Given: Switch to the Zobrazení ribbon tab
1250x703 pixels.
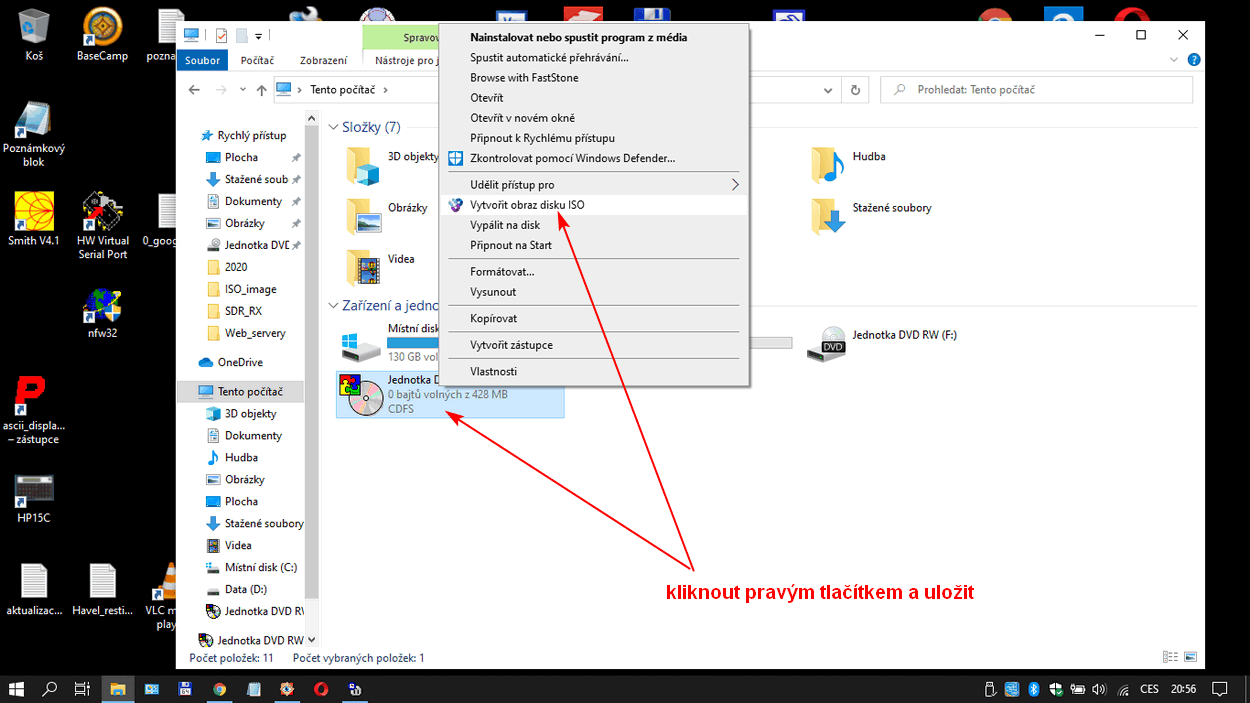Looking at the screenshot, I should [323, 61].
